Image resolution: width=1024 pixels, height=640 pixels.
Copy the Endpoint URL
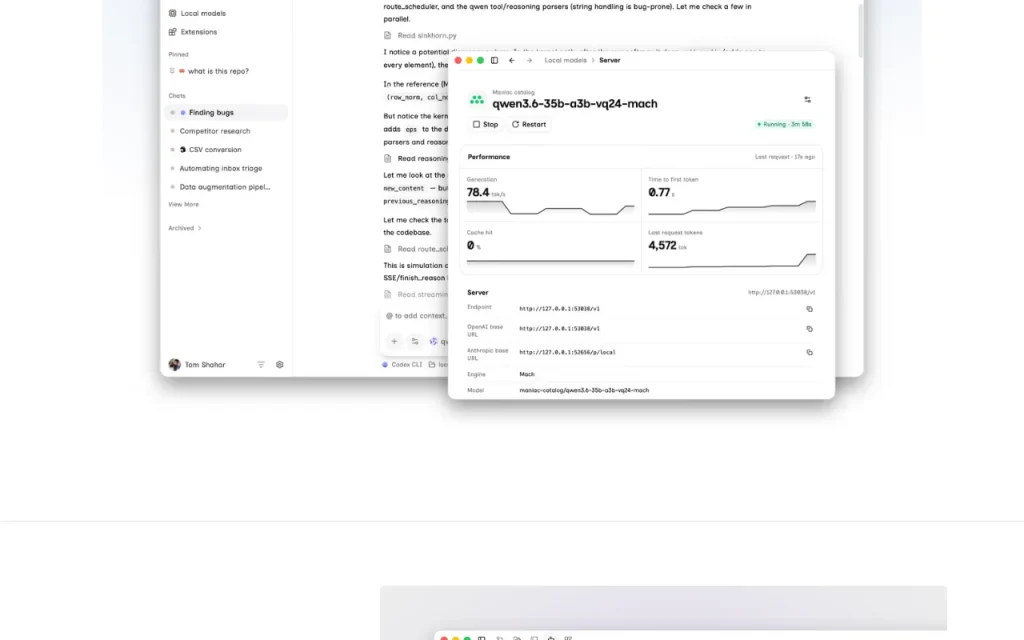[809, 309]
